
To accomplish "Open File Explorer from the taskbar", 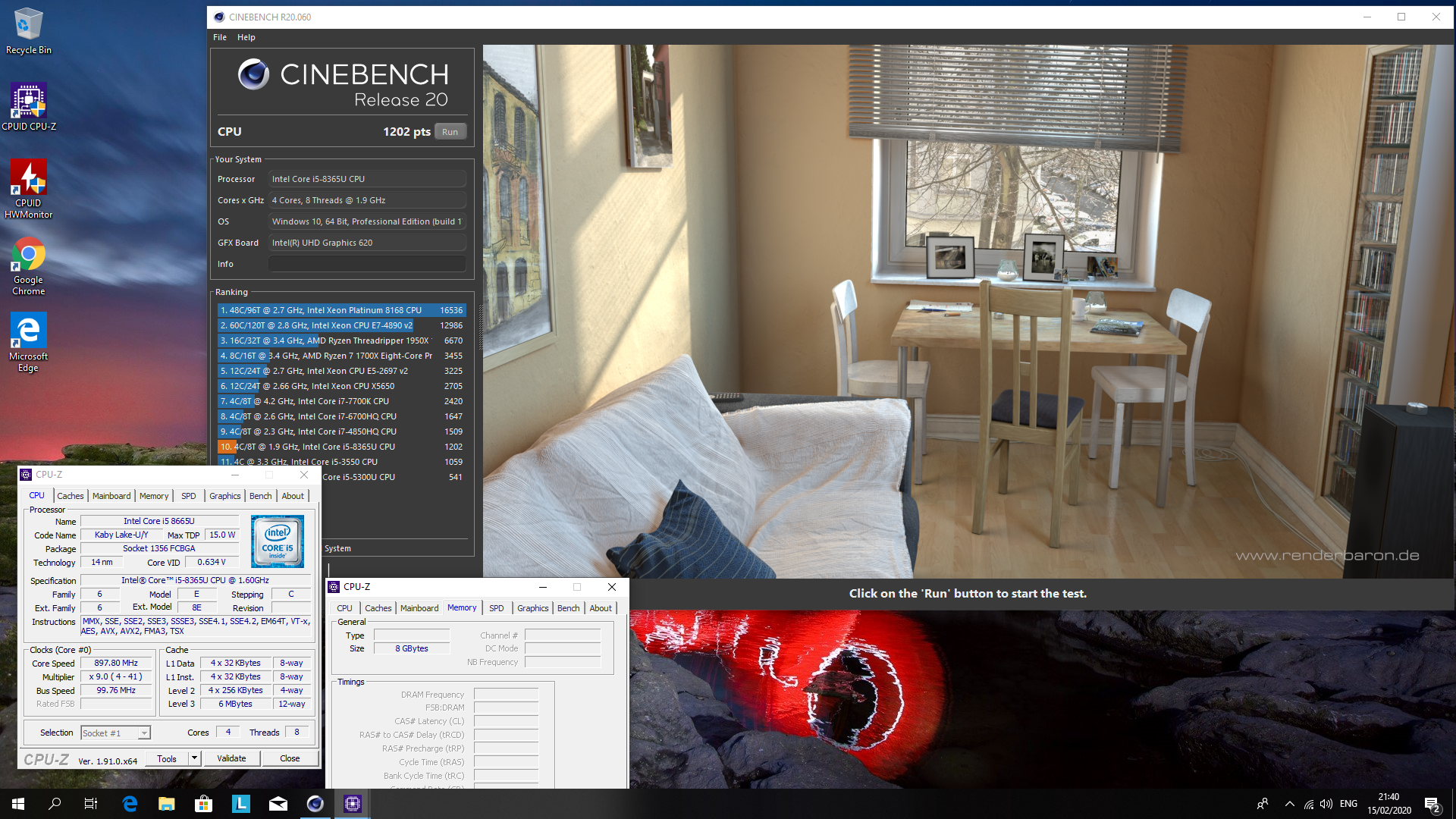I will tap(167, 804).
